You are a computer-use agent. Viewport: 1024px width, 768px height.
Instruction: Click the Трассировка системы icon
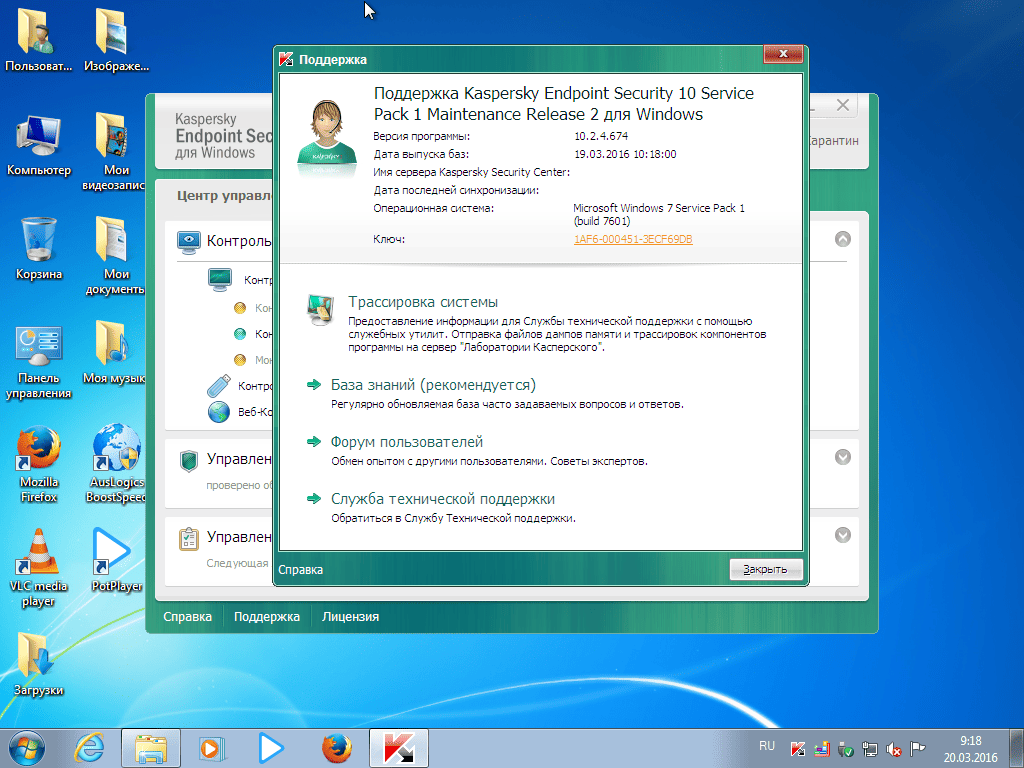coord(321,310)
